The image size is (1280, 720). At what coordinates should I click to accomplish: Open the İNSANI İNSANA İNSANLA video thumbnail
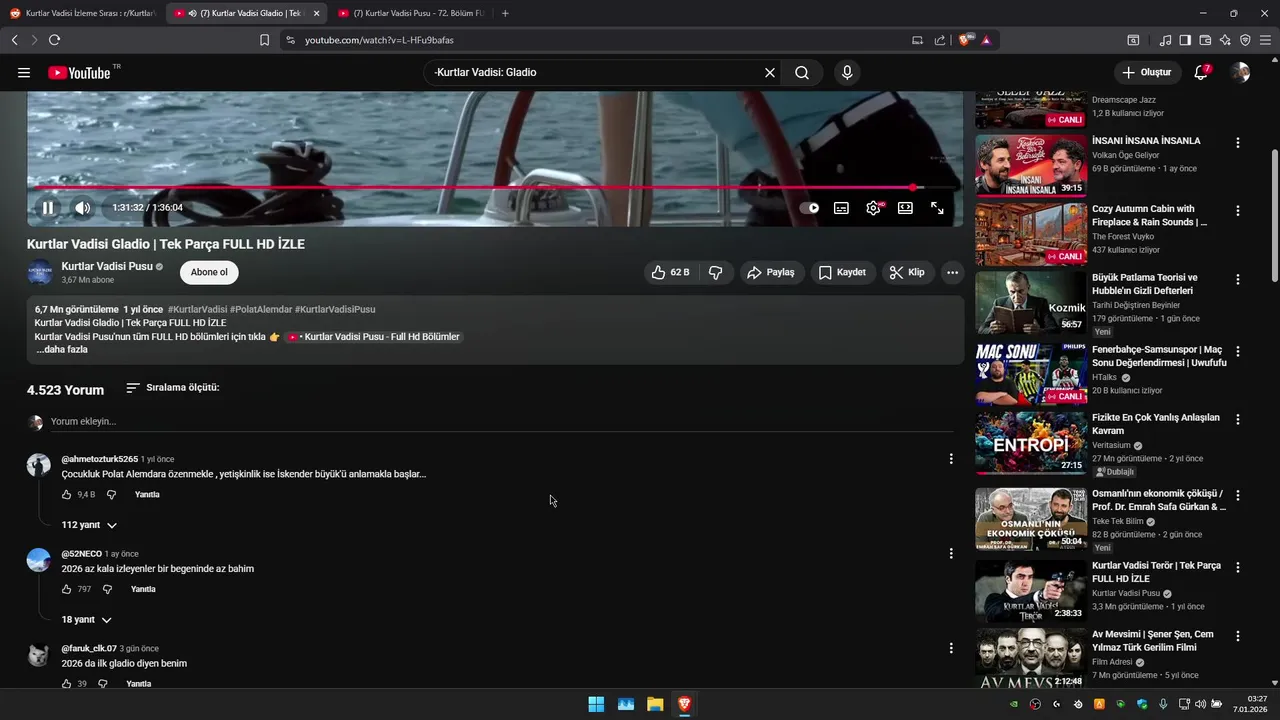tap(1031, 166)
